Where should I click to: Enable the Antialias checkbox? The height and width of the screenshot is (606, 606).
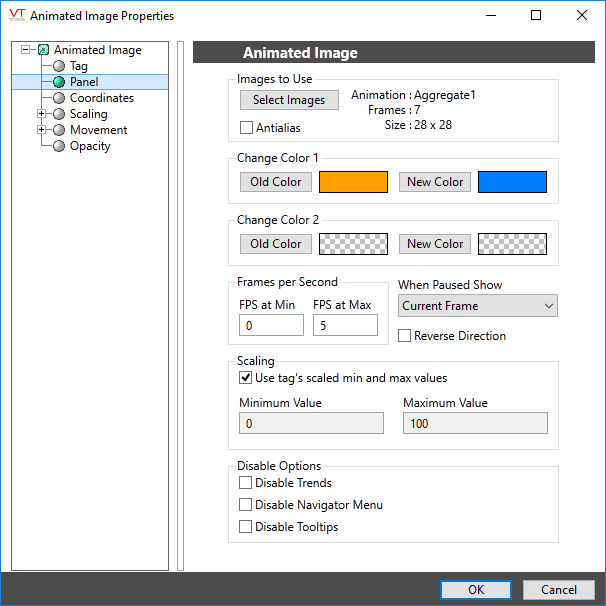point(247,128)
